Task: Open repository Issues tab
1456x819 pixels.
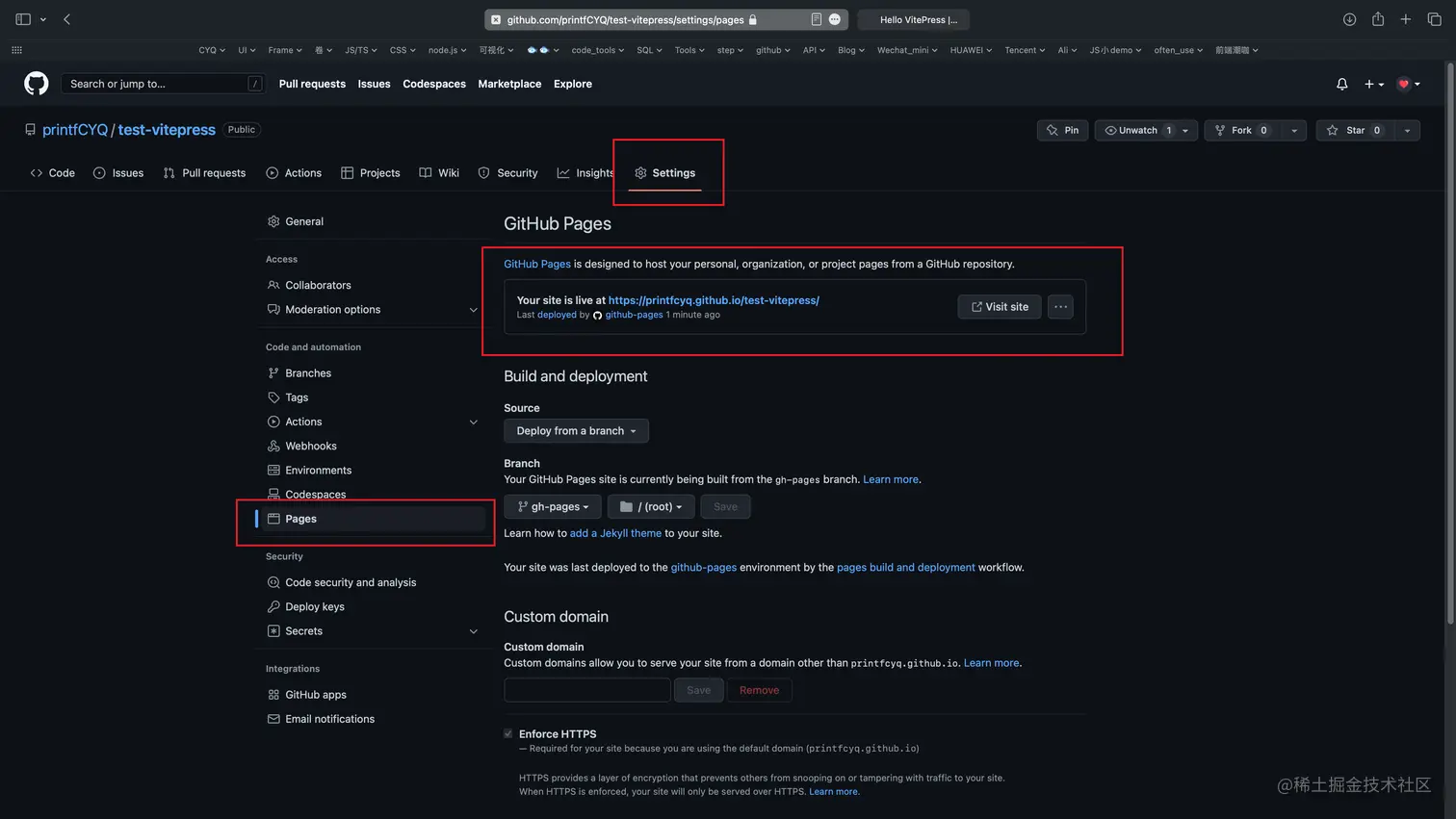Action: [118, 173]
